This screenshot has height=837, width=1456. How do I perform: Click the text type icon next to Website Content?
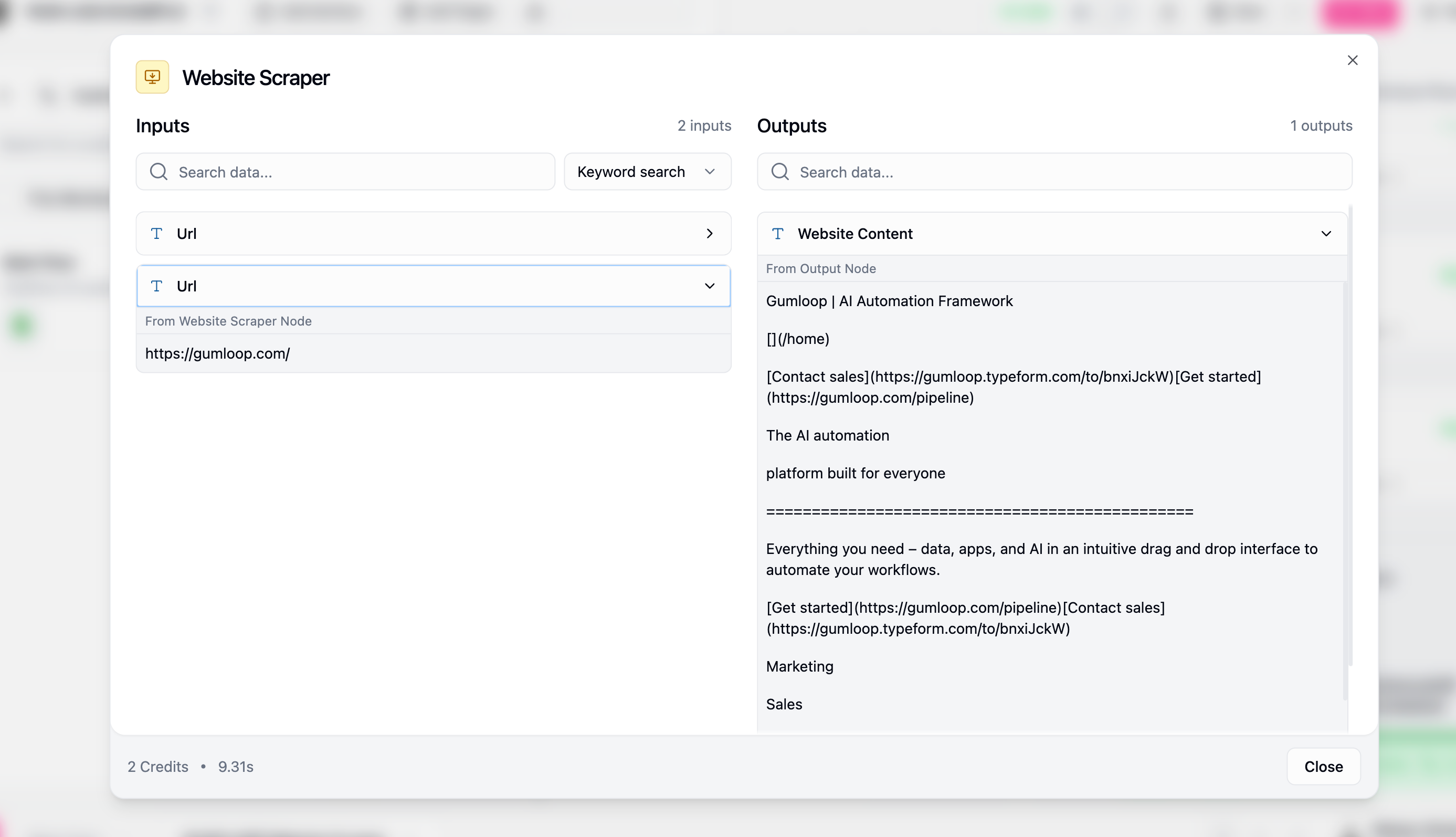[x=777, y=233]
